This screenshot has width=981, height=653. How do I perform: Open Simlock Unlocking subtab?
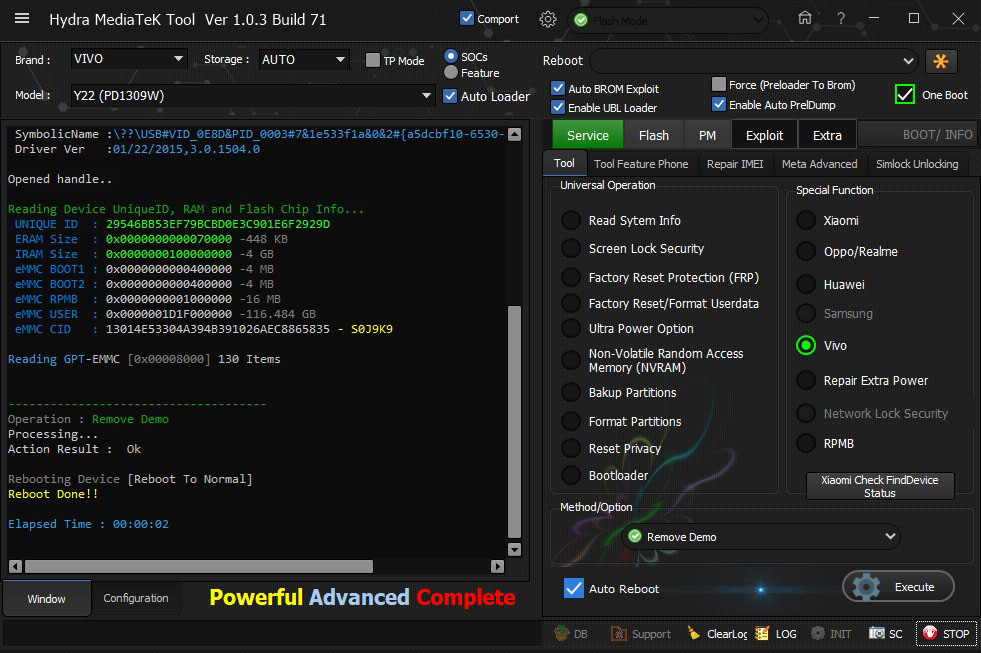(917, 164)
